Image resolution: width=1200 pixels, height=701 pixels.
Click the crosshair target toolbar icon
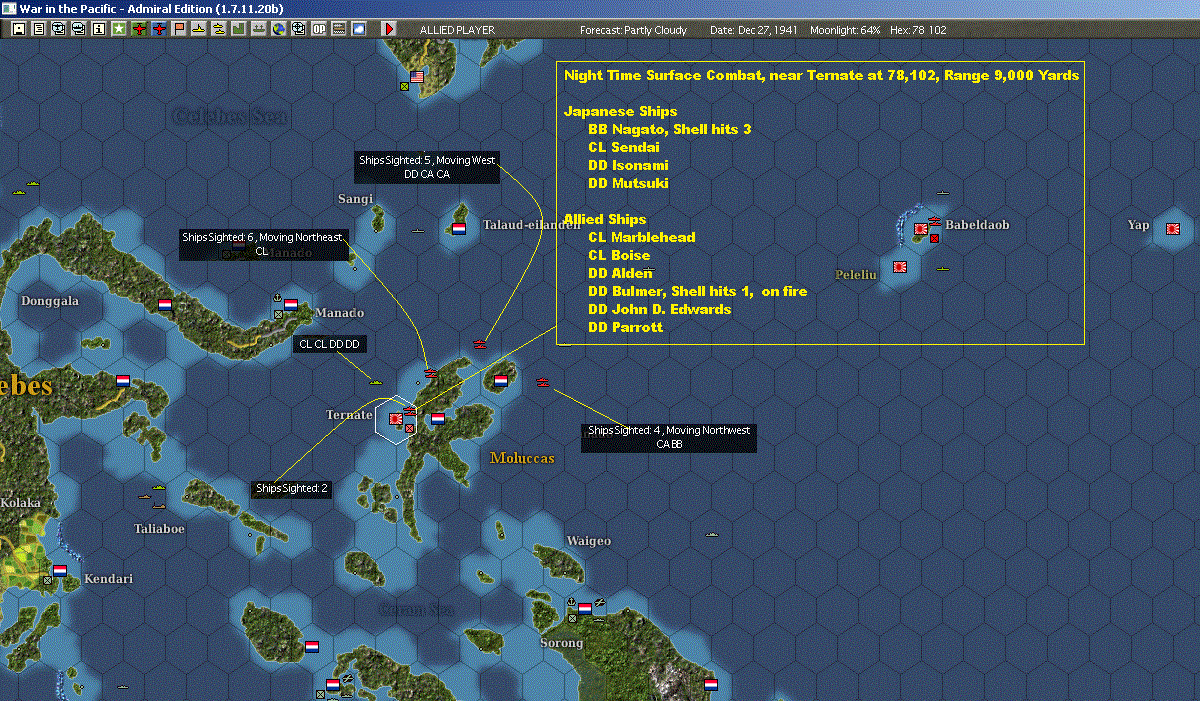coord(298,29)
